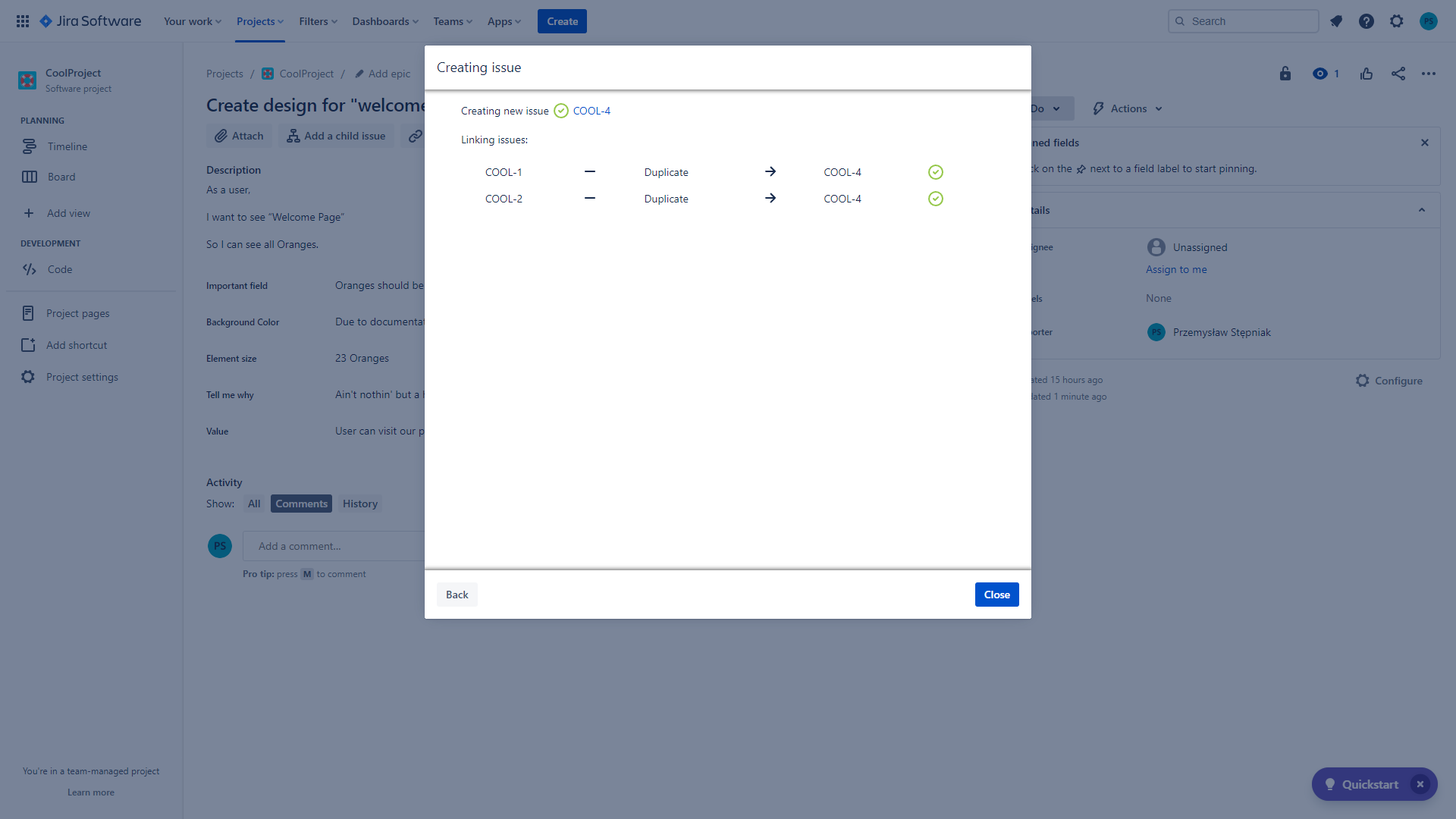
Task: Open the Actions dropdown
Action: [1128, 108]
